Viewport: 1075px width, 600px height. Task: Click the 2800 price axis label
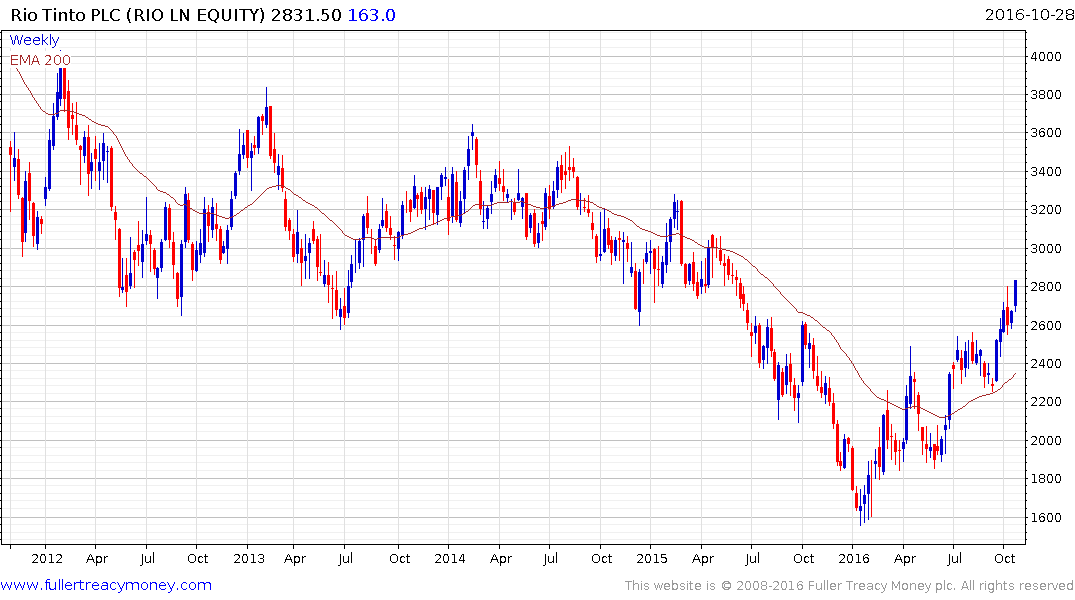[1046, 287]
